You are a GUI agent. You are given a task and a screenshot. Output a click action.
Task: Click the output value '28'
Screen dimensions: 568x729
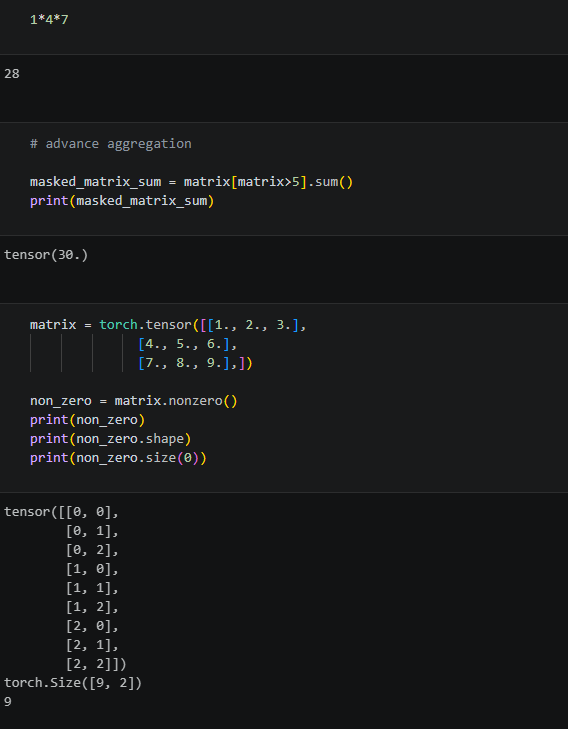click(x=12, y=73)
